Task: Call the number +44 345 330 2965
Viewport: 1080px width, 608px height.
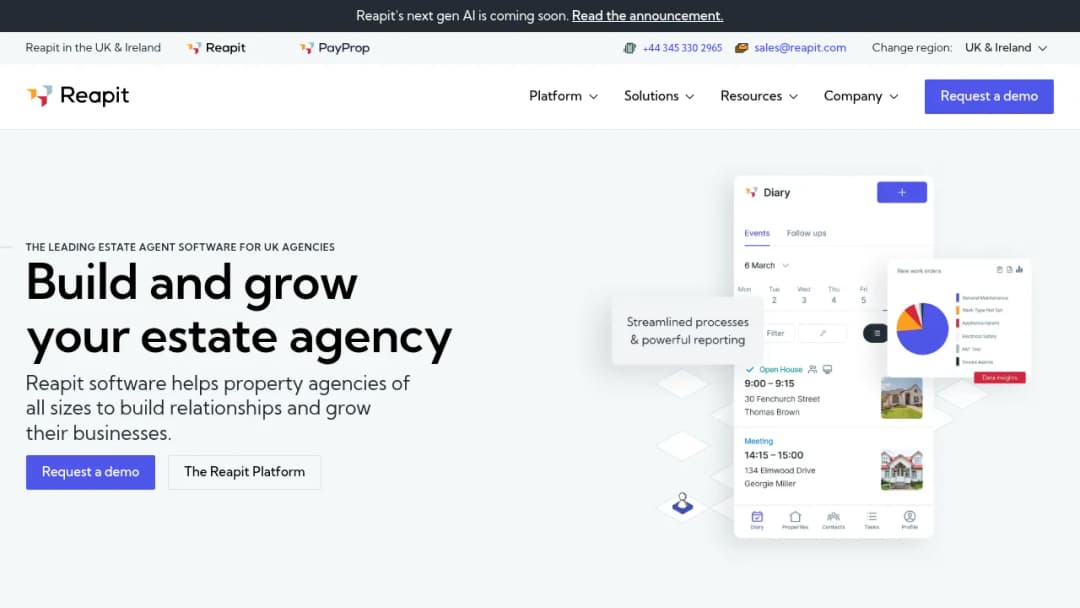Action: (683, 48)
